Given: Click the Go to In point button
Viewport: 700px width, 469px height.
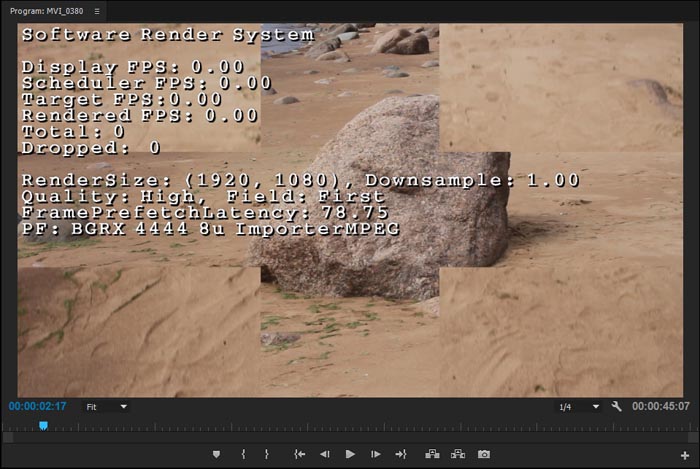Looking at the screenshot, I should pyautogui.click(x=300, y=454).
